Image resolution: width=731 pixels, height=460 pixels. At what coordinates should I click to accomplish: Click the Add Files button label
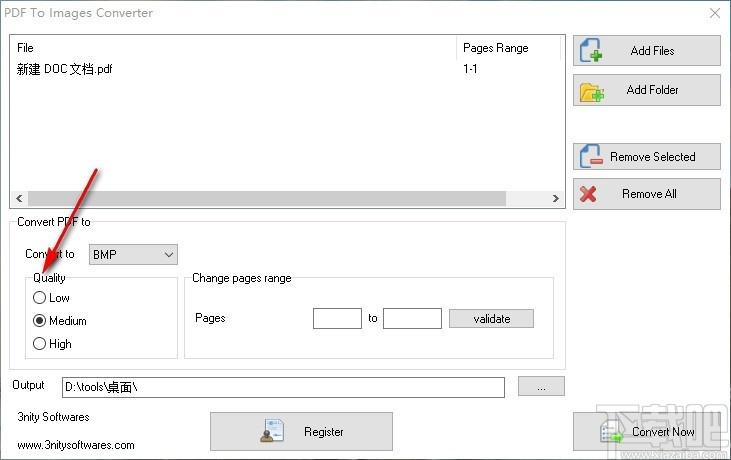[x=652, y=51]
